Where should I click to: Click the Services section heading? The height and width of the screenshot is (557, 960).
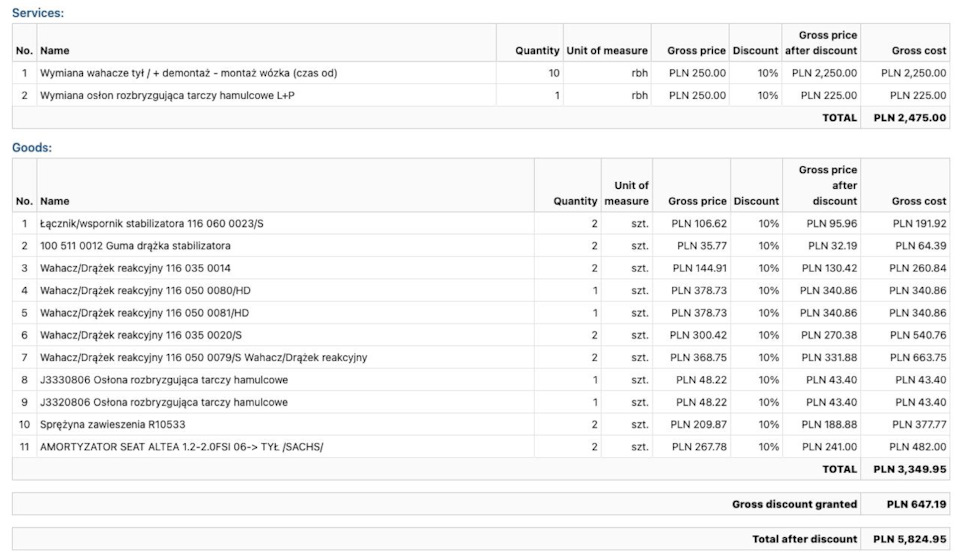38,13
